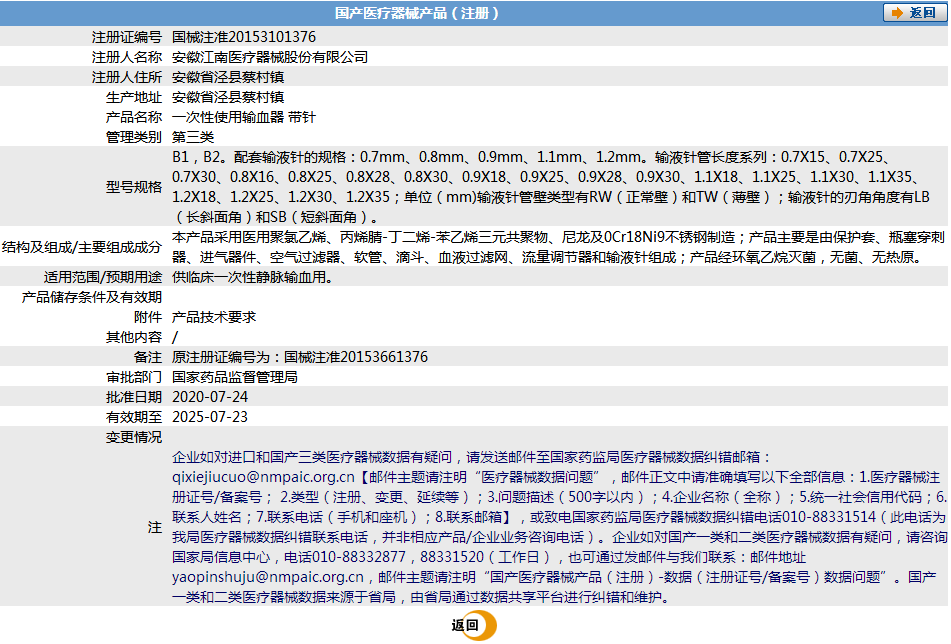Viewport: 951px width, 644px height.
Task: Click the registrant name 安徽江南医疗器械股份有限公司
Action: coord(270,57)
